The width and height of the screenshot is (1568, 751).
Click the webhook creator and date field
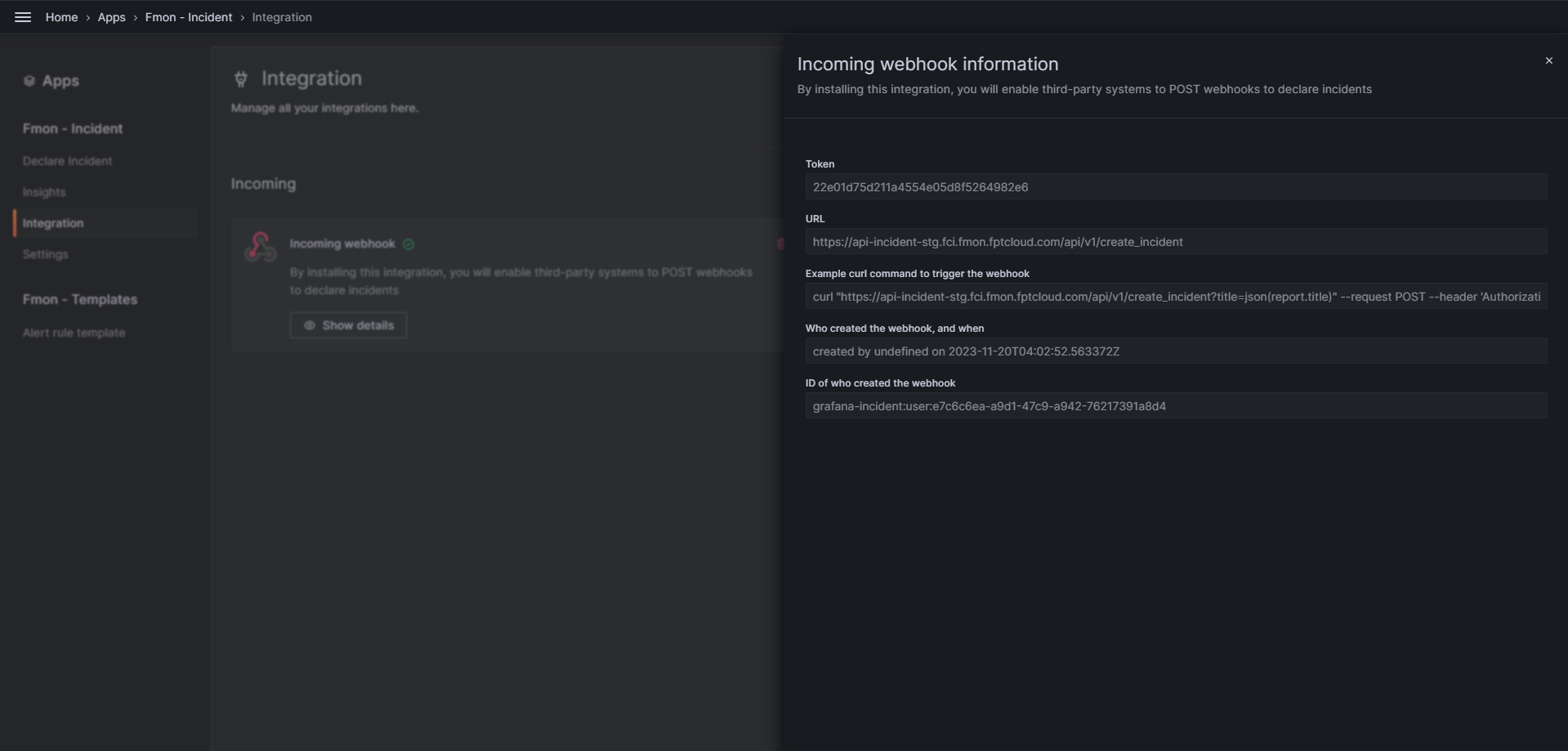(x=1175, y=351)
